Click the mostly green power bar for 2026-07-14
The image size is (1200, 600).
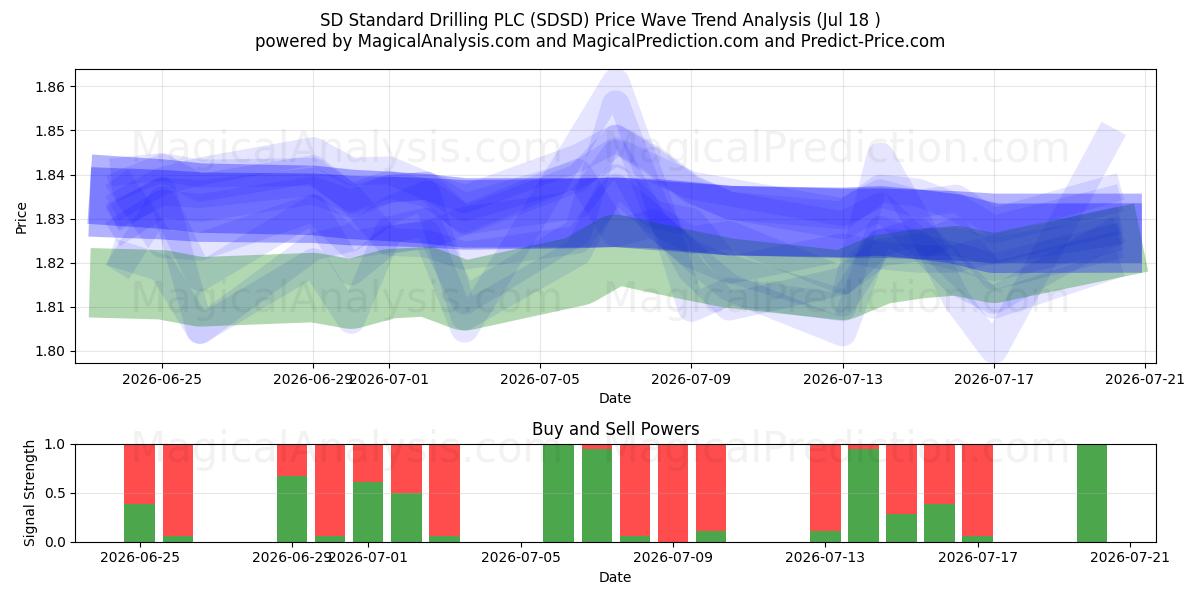863,493
